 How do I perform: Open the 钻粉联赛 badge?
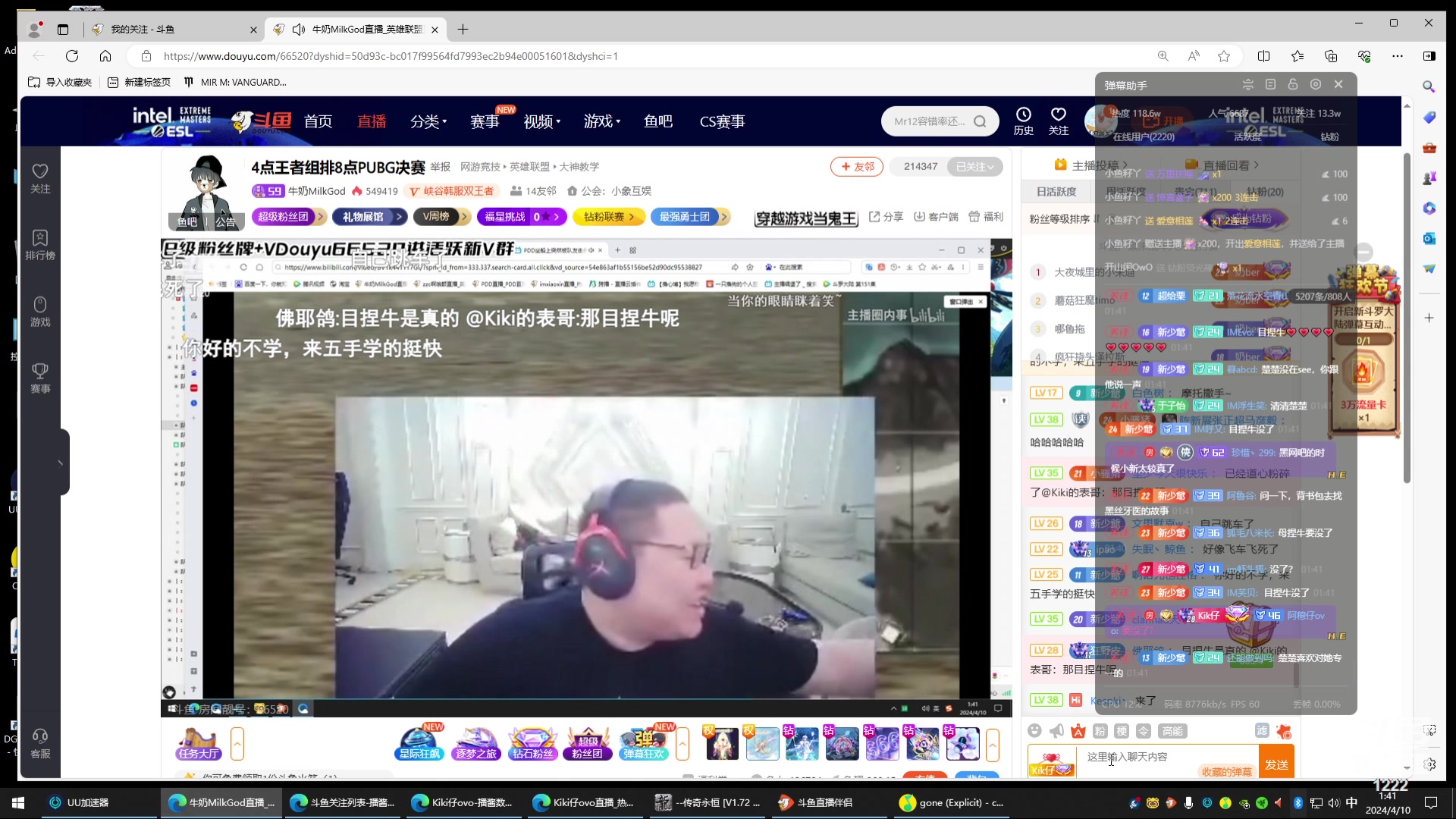[x=609, y=217]
